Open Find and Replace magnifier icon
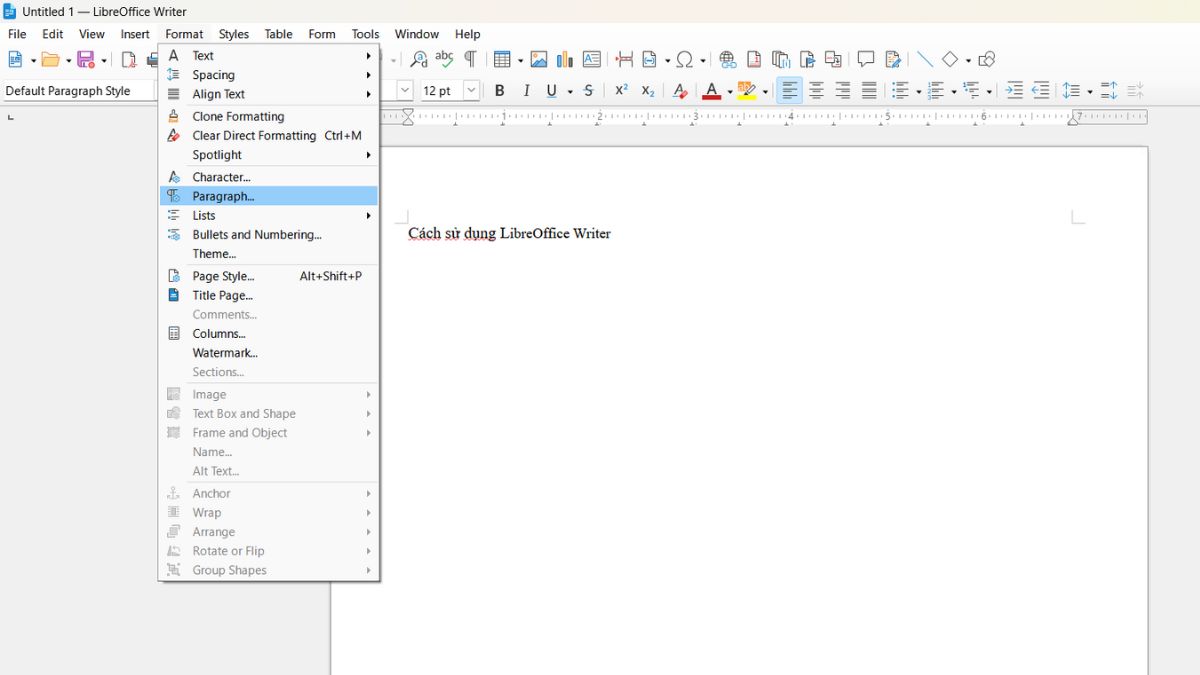The image size is (1200, 675). (419, 59)
